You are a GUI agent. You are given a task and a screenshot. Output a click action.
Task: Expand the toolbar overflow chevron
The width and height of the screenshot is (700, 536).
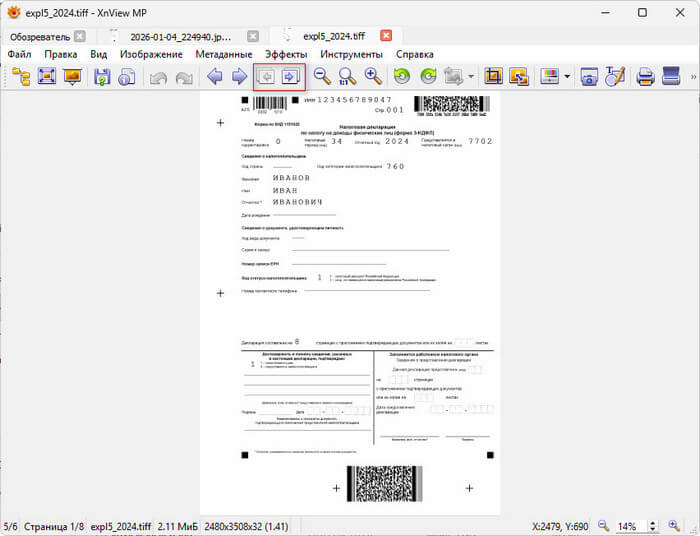click(x=692, y=76)
